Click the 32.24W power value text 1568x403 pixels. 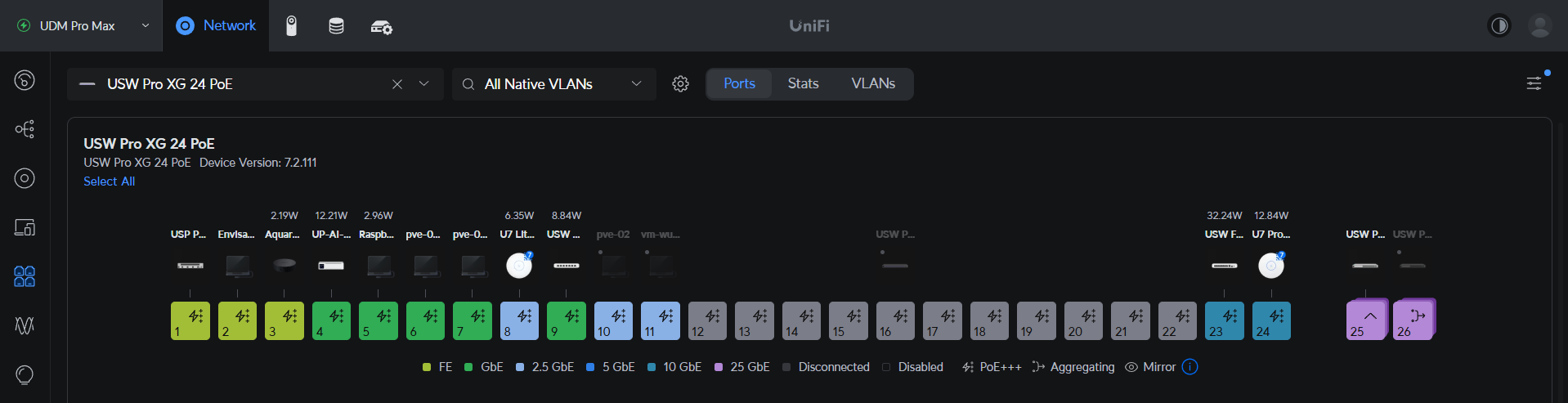tap(1225, 216)
